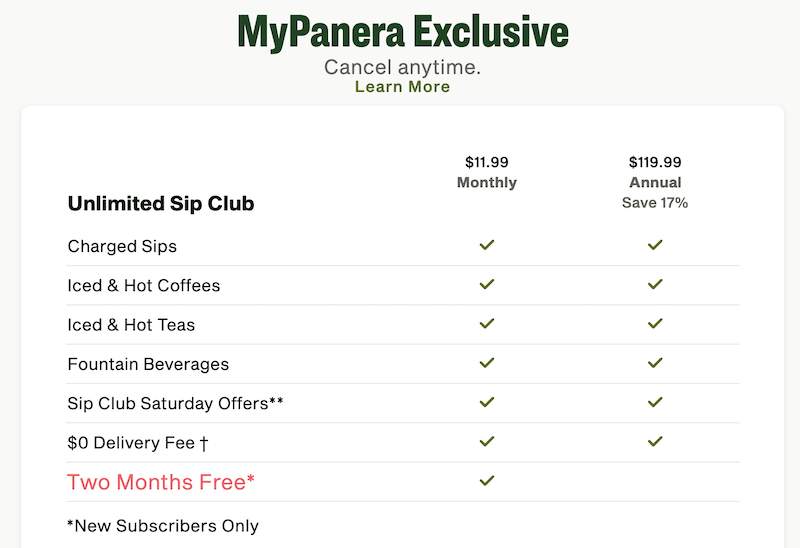Click Annual checkmark for Fountain Beverages

click(x=655, y=363)
